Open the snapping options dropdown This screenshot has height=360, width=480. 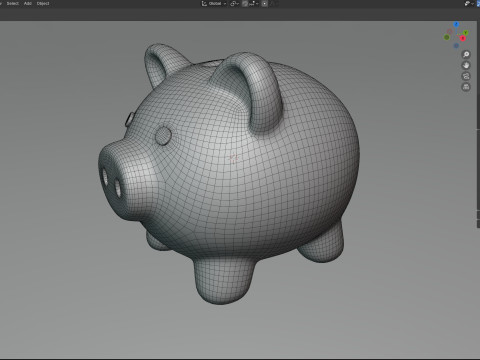254,4
